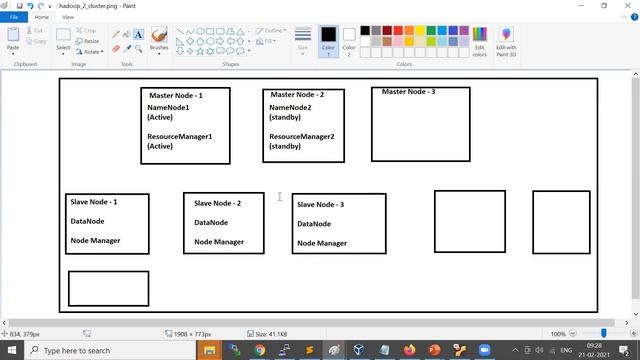Click the horizontal scrollbar
This screenshot has width=640, height=360.
[x=311, y=322]
